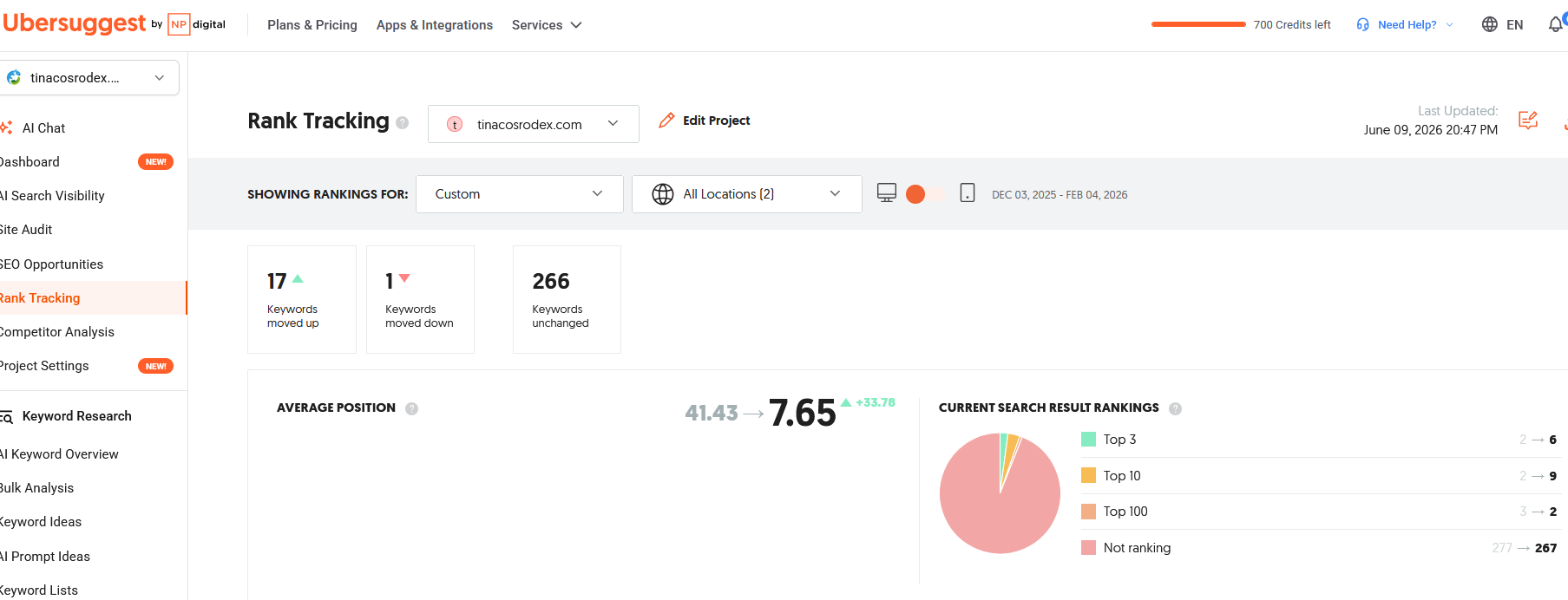Click the notes edit icon near Last Updated
Image resolution: width=1568 pixels, height=600 pixels.
1528,121
